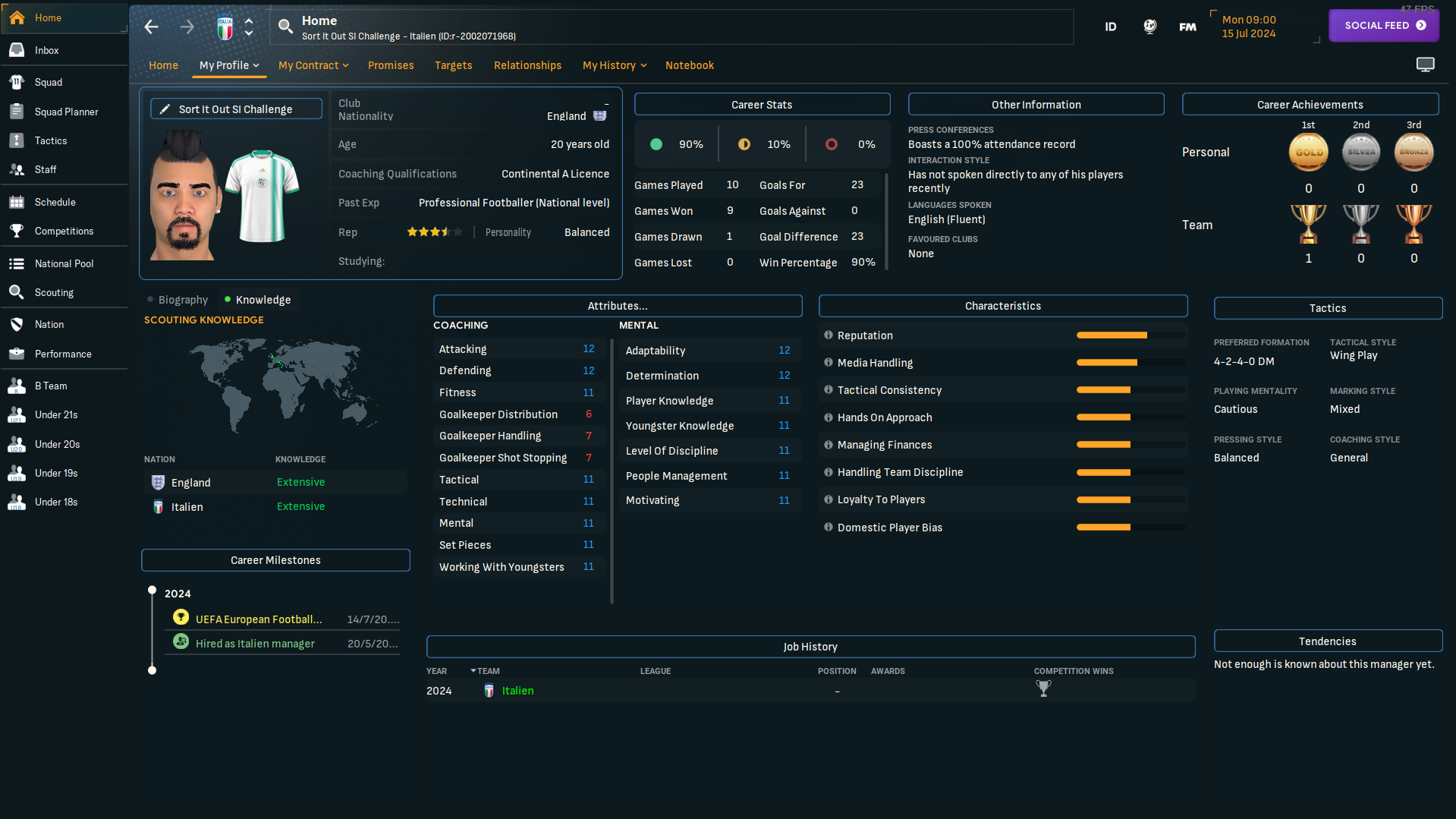Open UEFA European Football milestone
This screenshot has width=1456, height=819.
259,619
